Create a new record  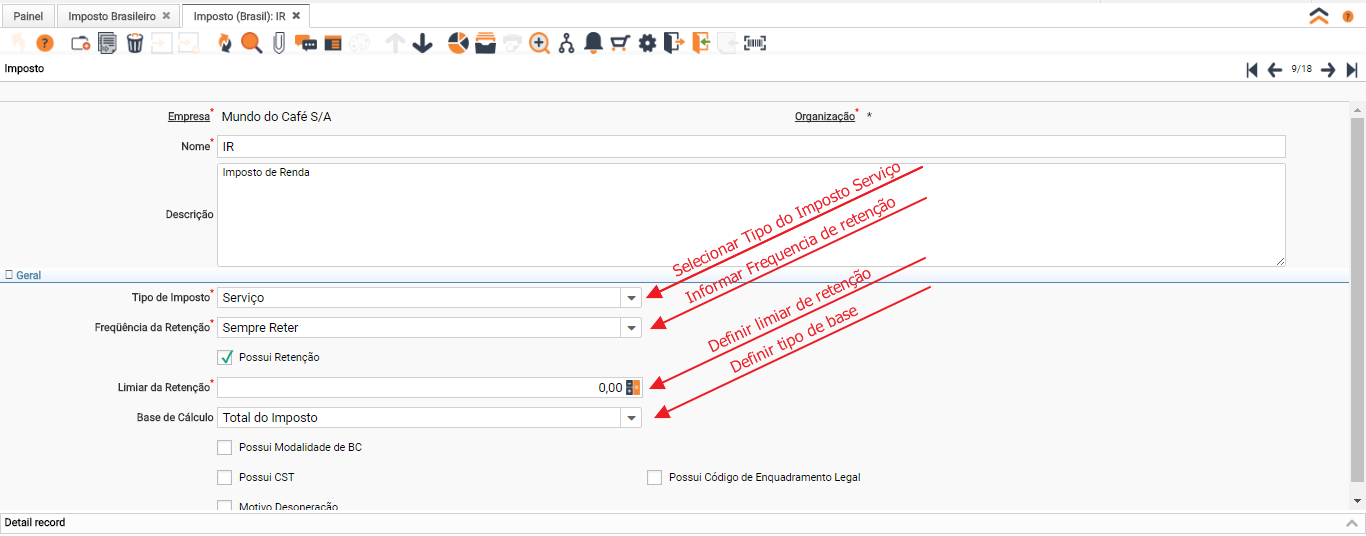[x=81, y=43]
